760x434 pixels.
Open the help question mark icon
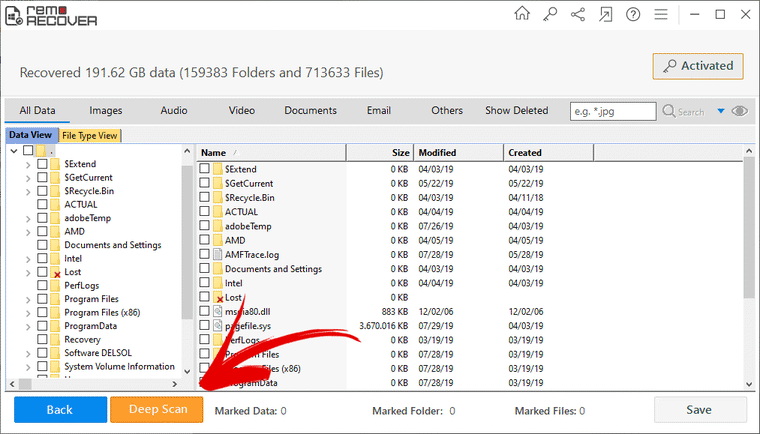(633, 14)
